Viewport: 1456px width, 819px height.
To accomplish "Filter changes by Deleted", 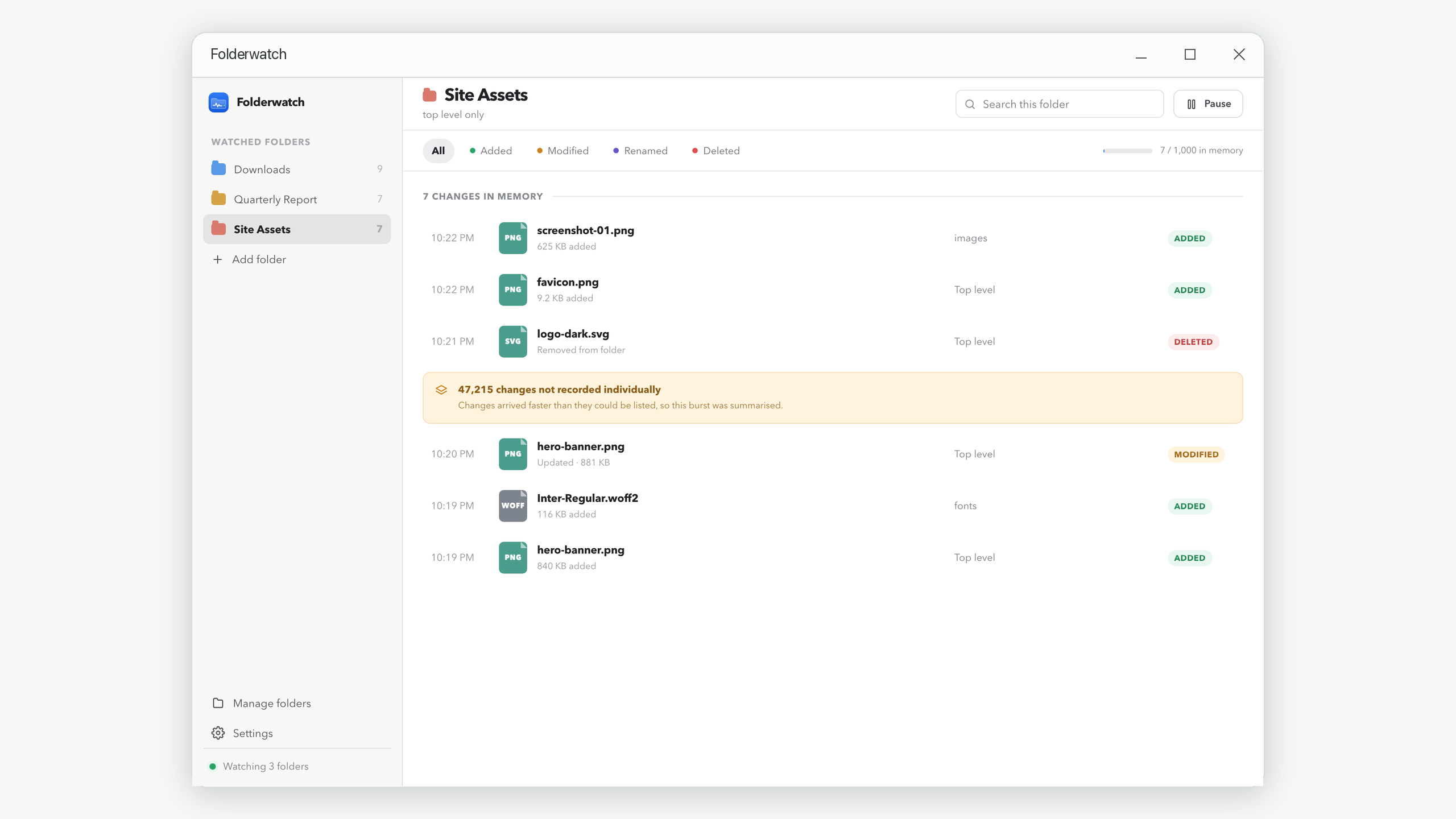I will pos(716,151).
